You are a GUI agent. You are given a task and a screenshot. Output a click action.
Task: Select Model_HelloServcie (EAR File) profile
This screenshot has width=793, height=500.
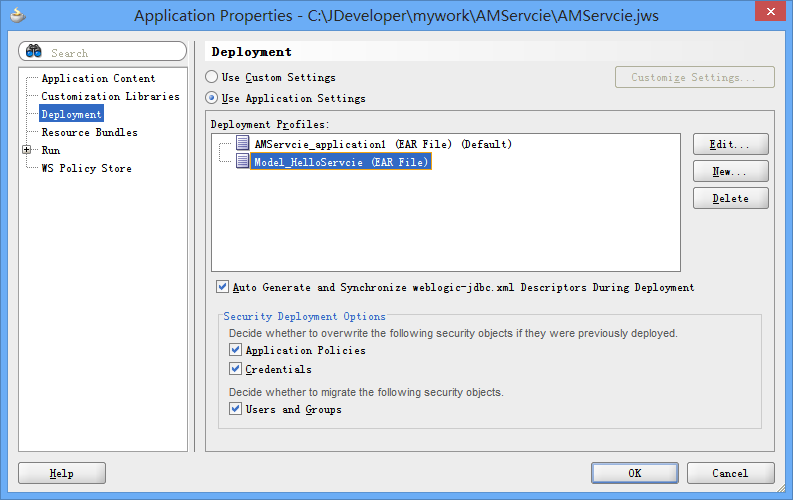coord(341,162)
